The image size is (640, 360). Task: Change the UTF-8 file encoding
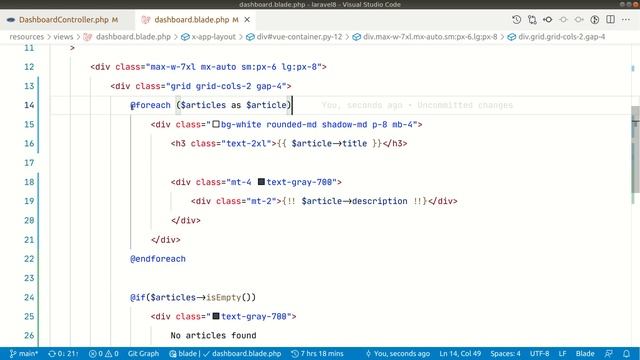click(x=539, y=353)
